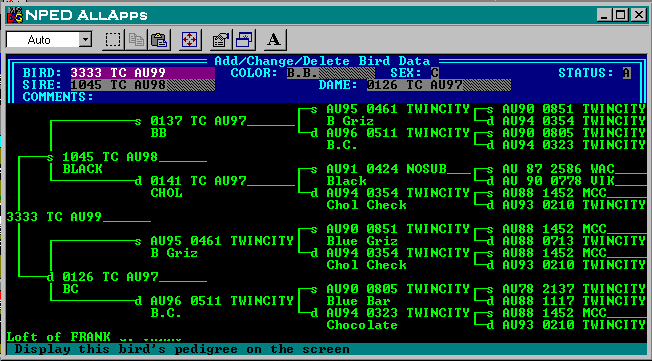Image resolution: width=652 pixels, height=361 pixels.
Task: Select 'AU88 1117 TWINCITY' pedigree entry
Action: pos(574,301)
